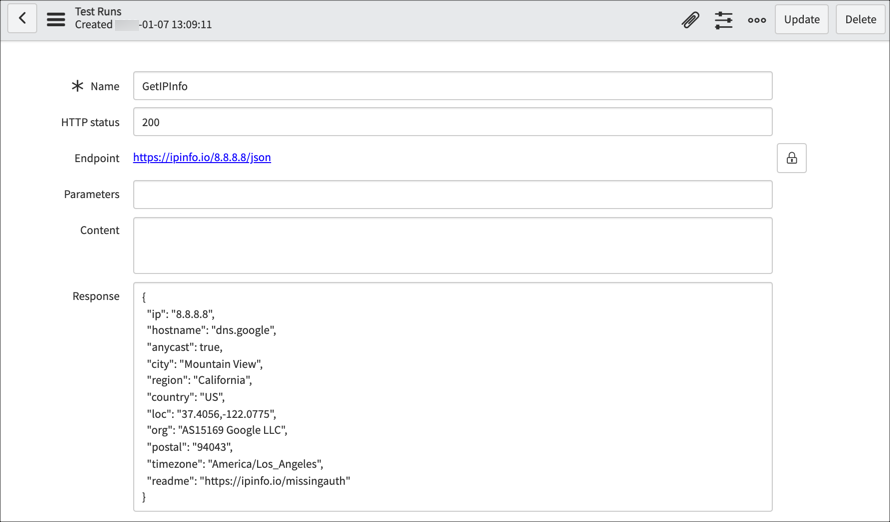Click the "postal": "94043" line
Screen dimensions: 890x522
click(190, 447)
